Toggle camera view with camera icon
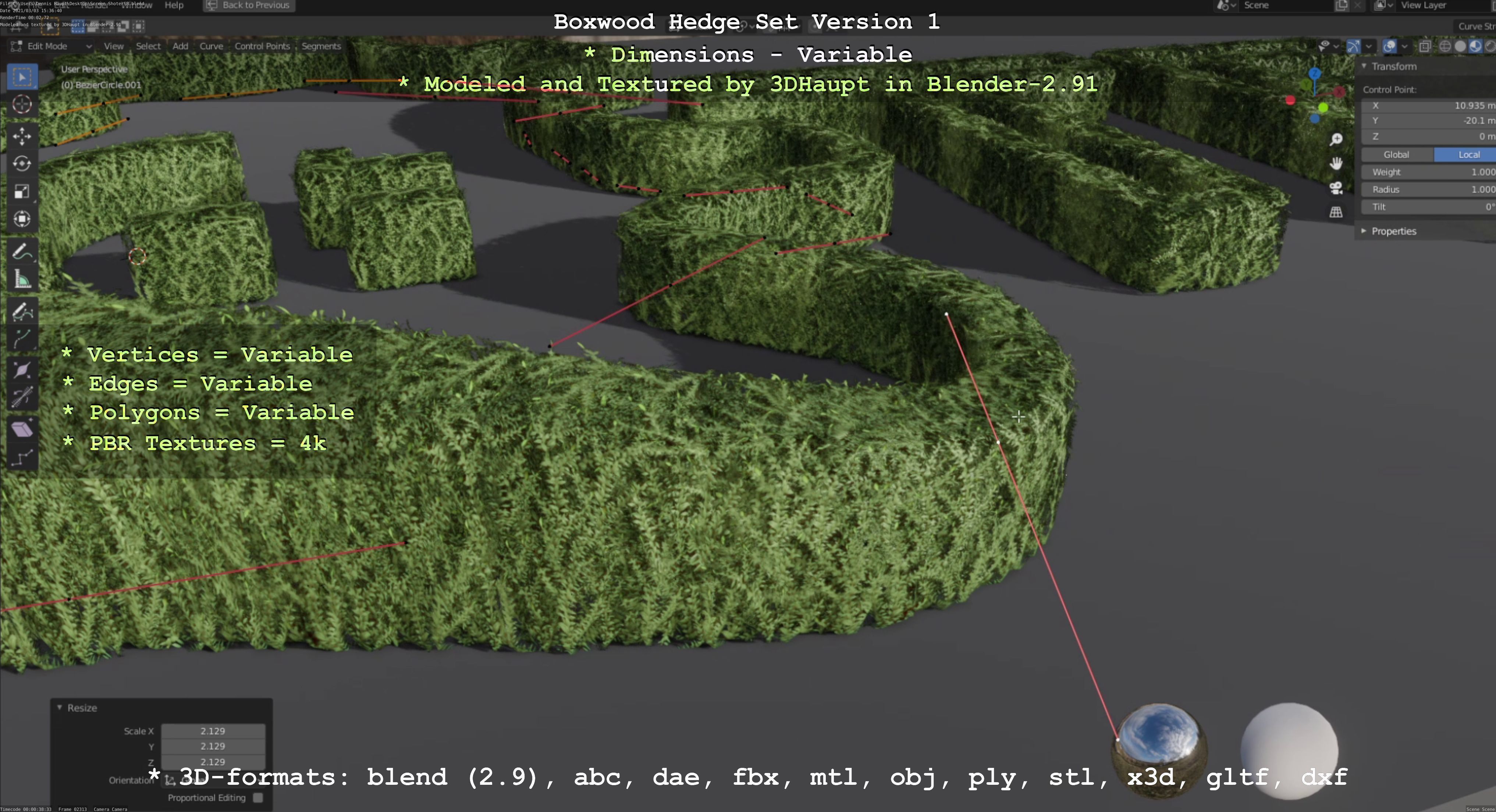This screenshot has height=812, width=1496. [1336, 188]
